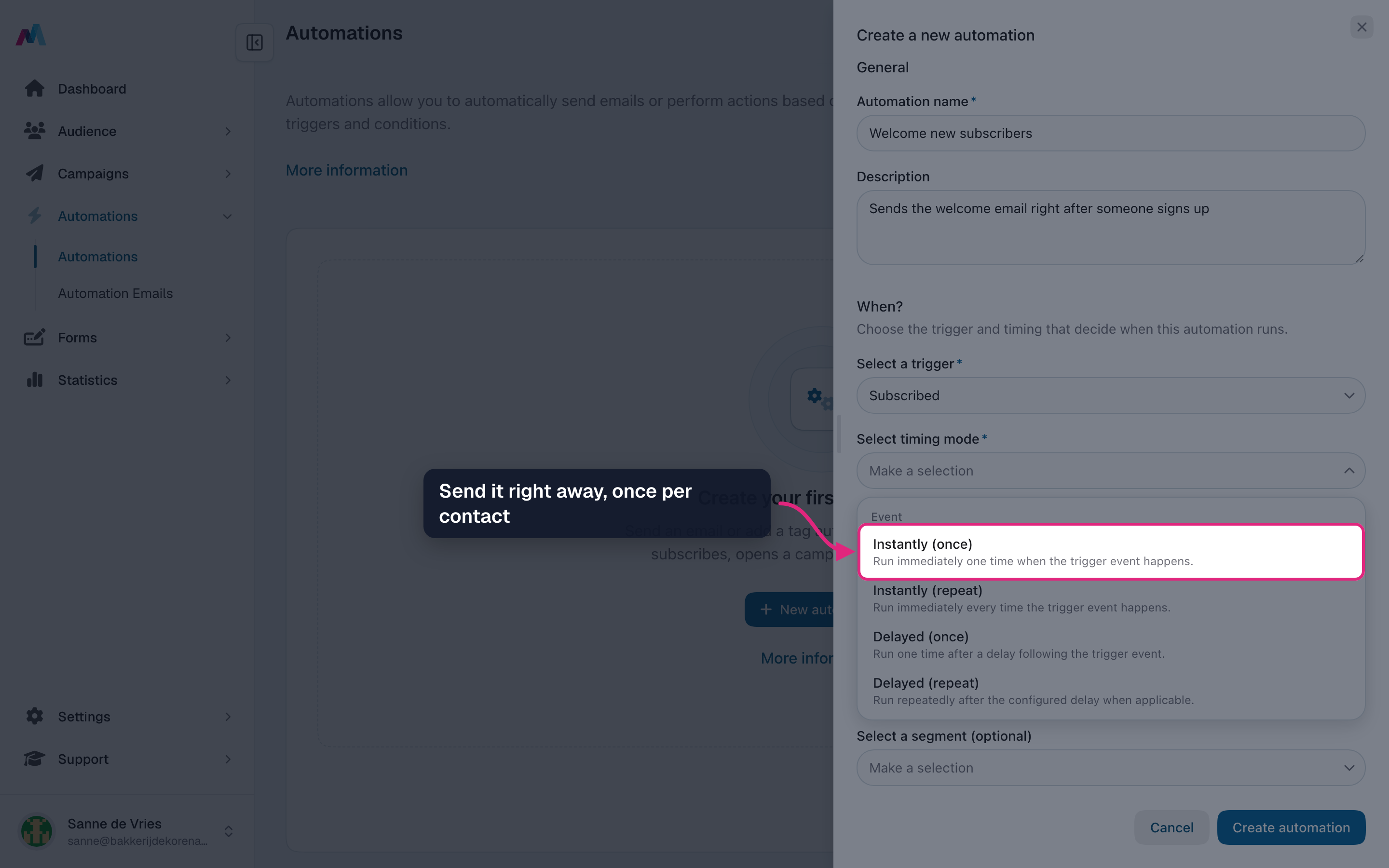Open the Select a segment dropdown
This screenshot has width=1389, height=868.
1111,768
